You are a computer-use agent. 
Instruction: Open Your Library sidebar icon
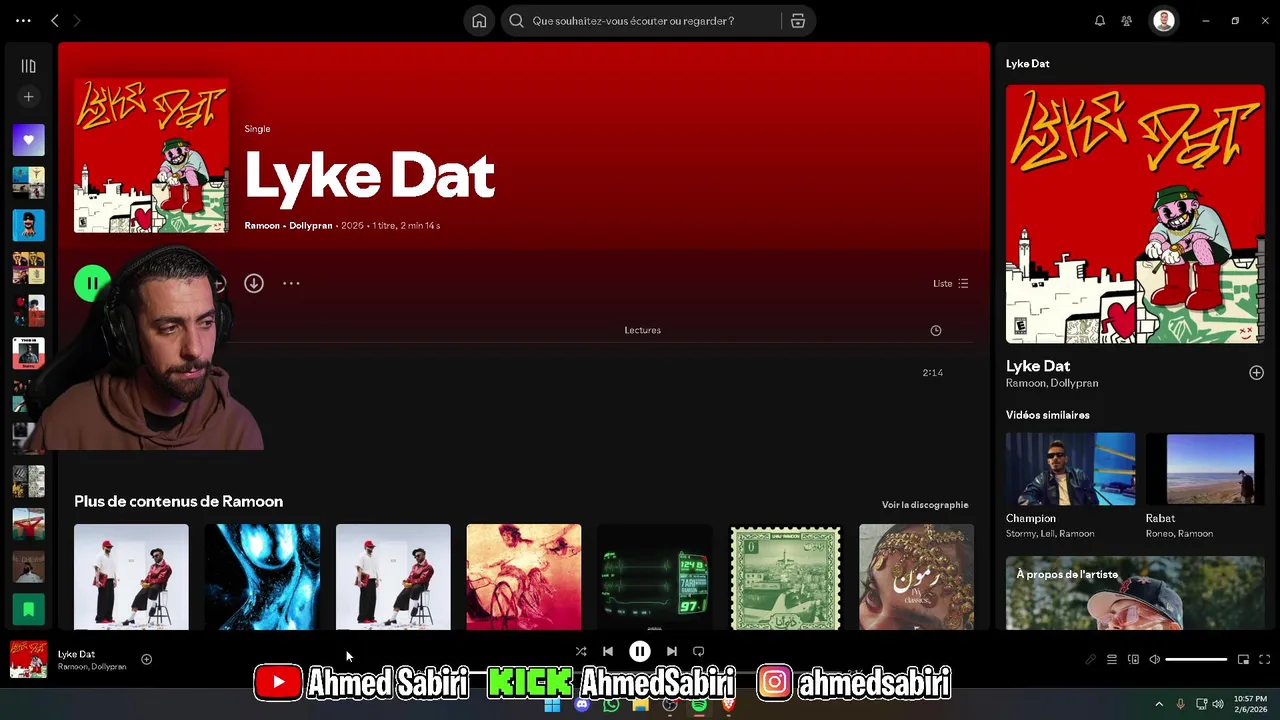tap(28, 66)
